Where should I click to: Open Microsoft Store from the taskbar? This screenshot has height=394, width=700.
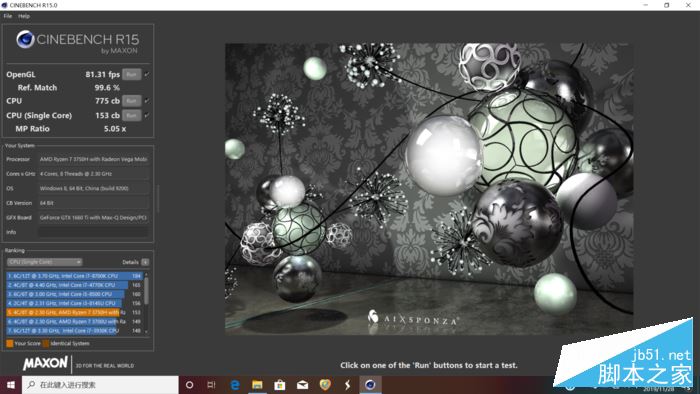tap(280, 385)
